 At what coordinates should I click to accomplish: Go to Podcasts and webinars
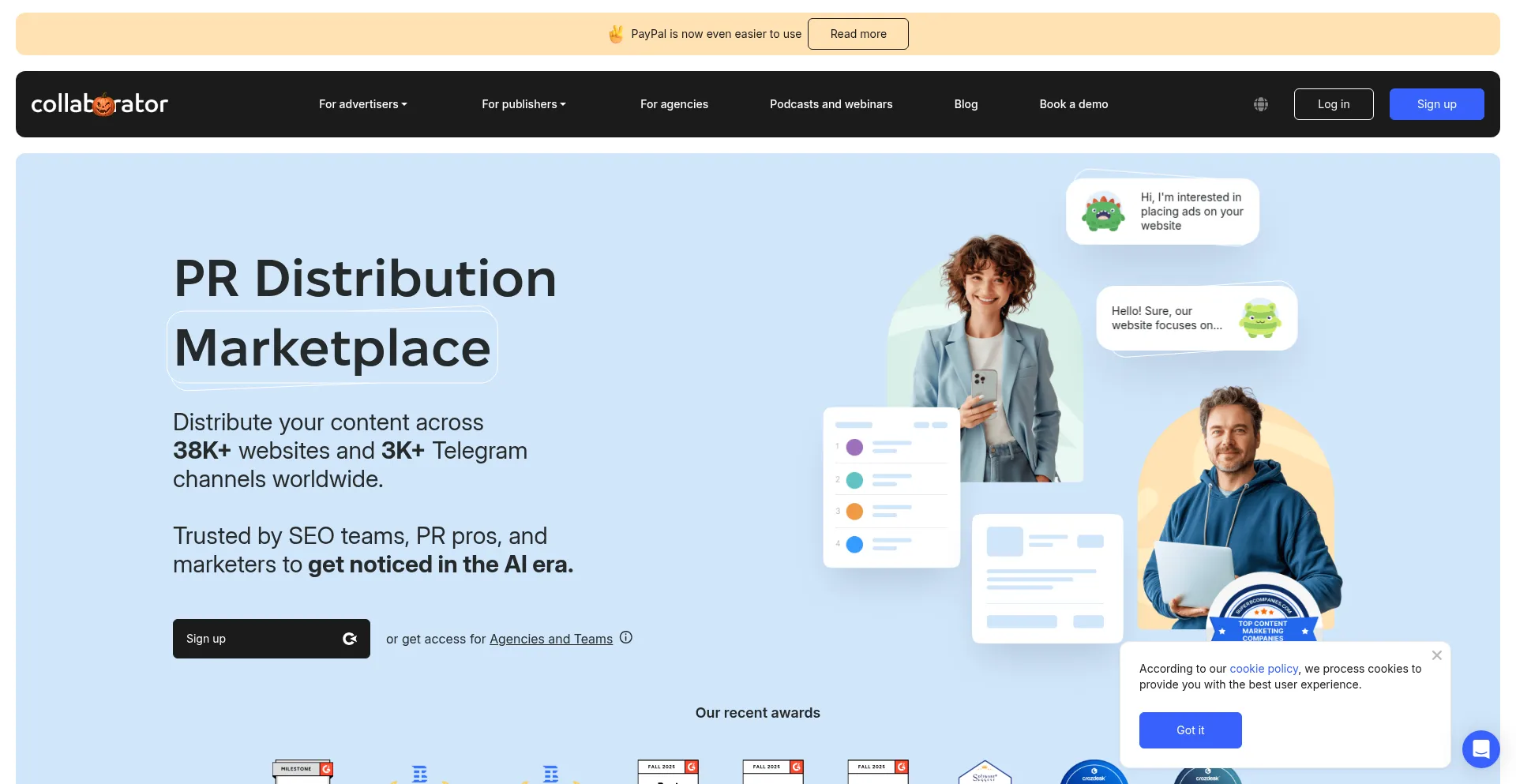(x=831, y=104)
